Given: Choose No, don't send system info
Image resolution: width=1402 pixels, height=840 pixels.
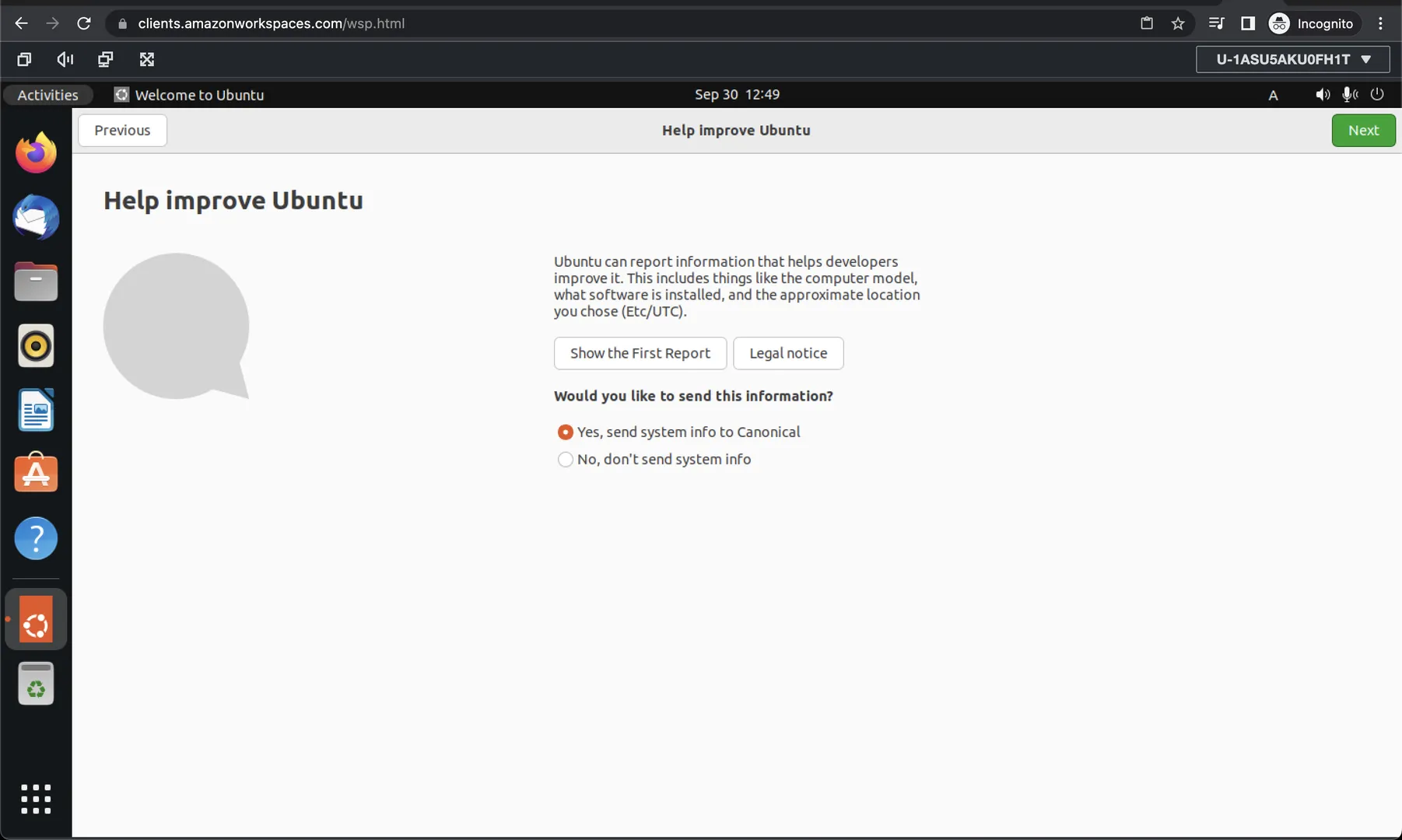Looking at the screenshot, I should (566, 460).
